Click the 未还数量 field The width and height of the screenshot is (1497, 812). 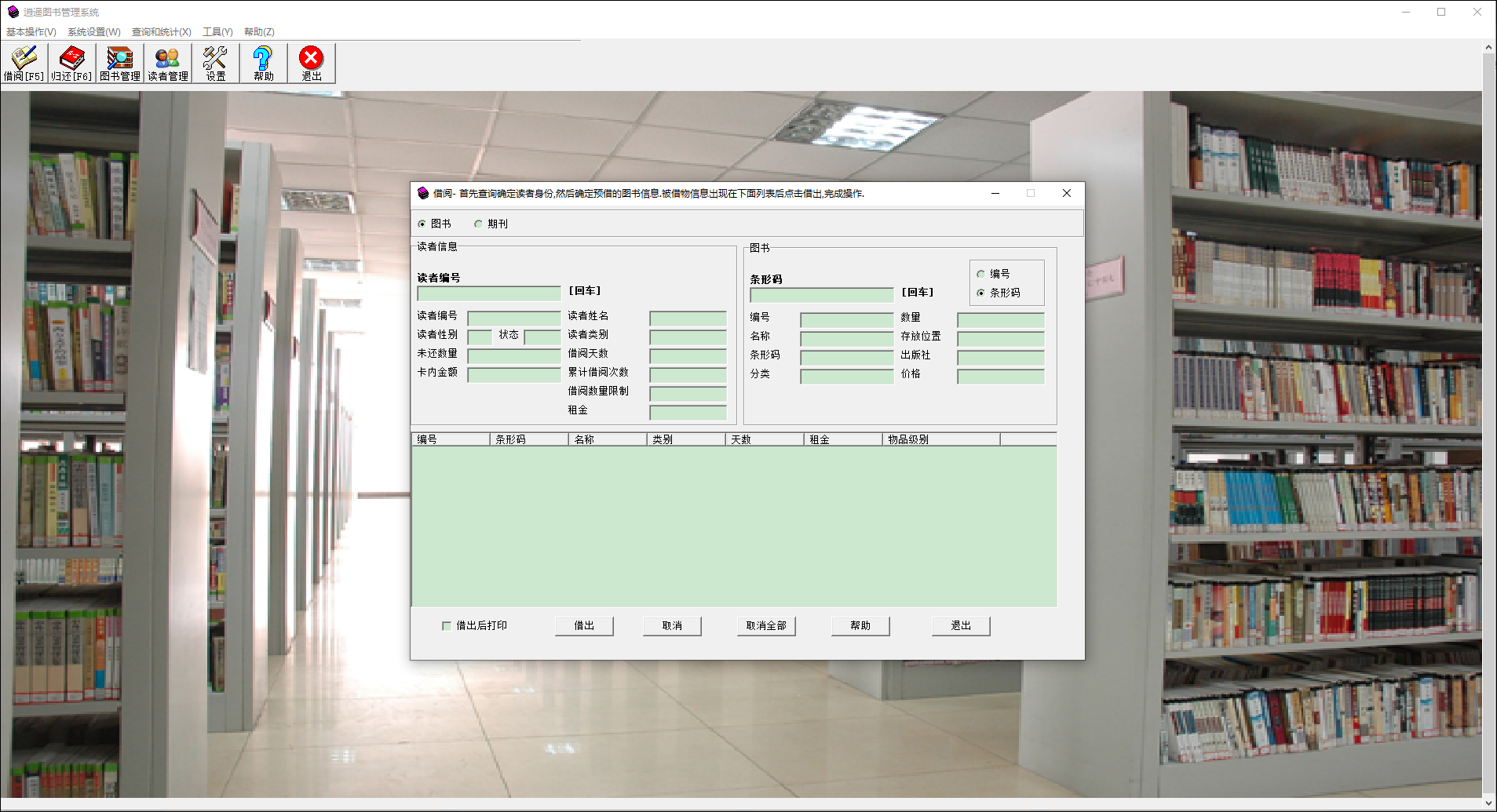514,356
